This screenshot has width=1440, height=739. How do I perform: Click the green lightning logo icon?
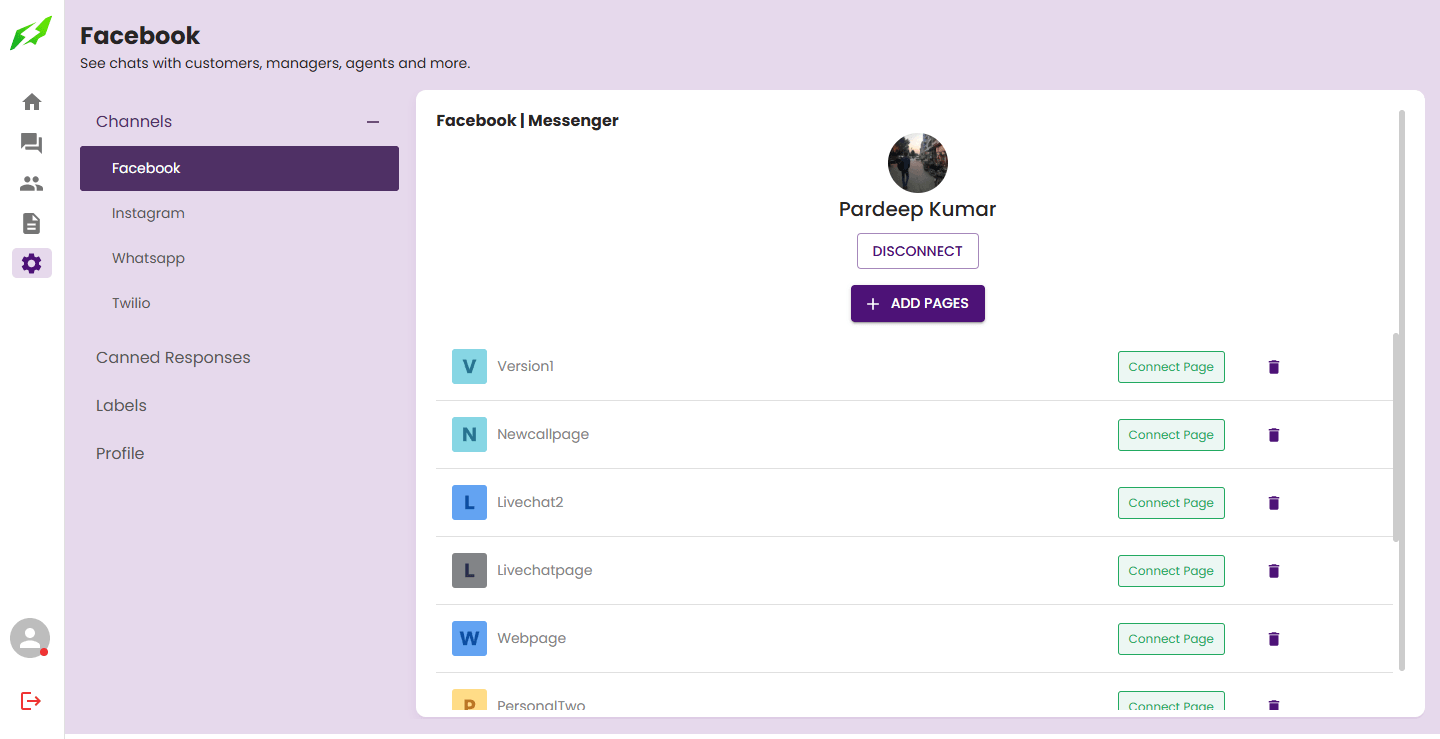coord(31,33)
